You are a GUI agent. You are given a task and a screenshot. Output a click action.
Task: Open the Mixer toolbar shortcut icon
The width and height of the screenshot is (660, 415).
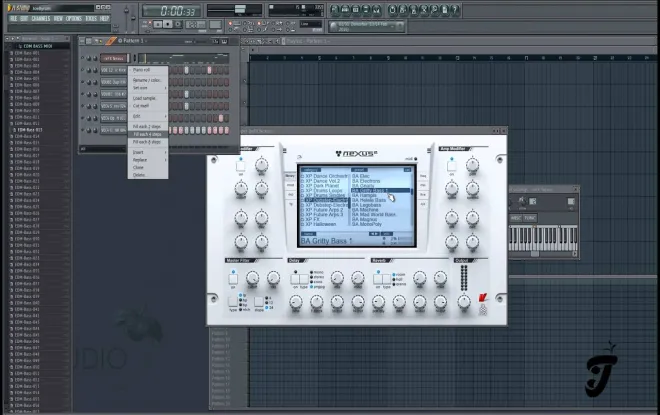coord(376,9)
